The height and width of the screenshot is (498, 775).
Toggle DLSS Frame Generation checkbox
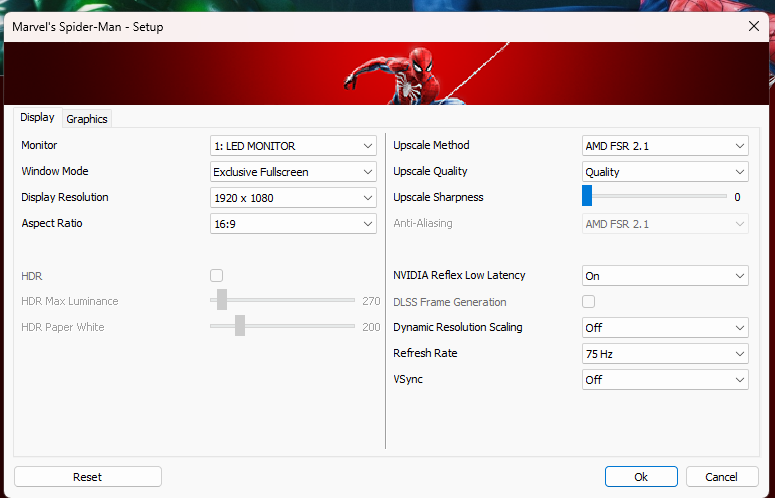point(588,301)
